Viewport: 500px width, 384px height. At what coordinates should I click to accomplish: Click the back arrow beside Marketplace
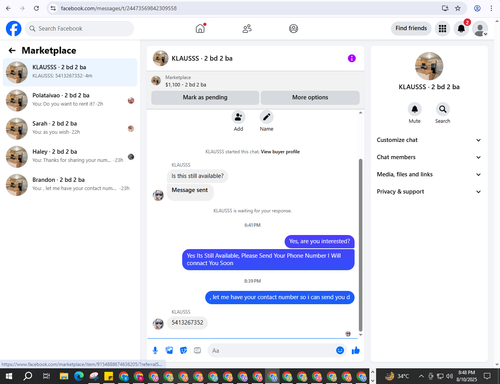point(12,50)
